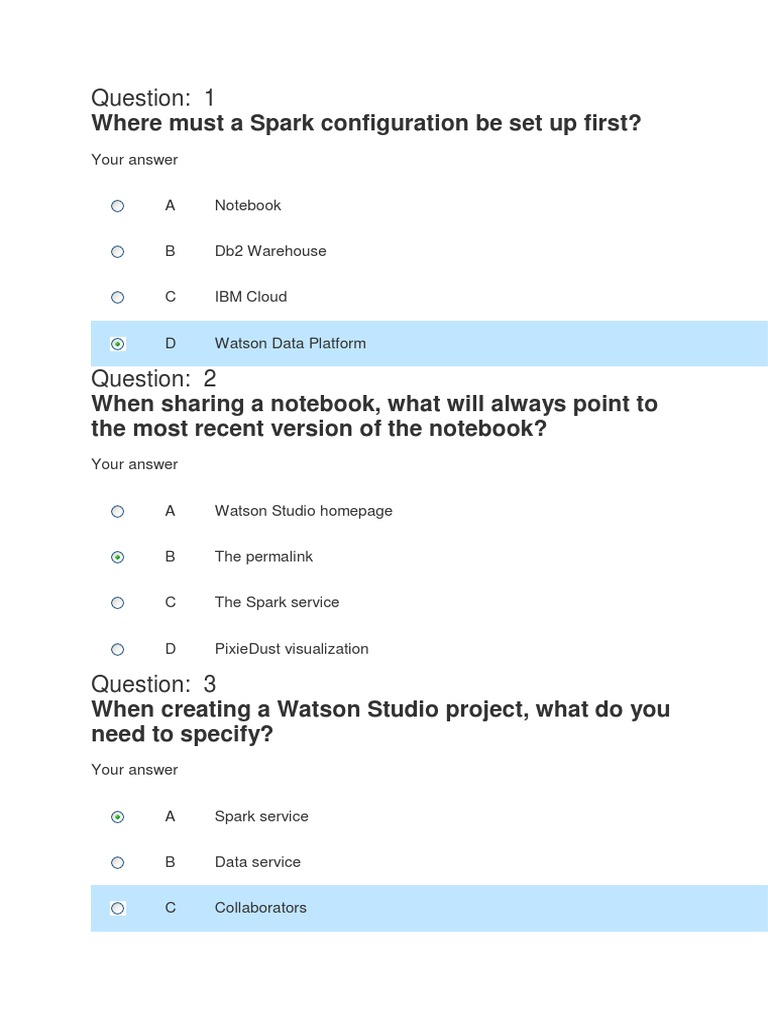
Task: Click the 'Collaborators' answer text
Action: tap(260, 908)
